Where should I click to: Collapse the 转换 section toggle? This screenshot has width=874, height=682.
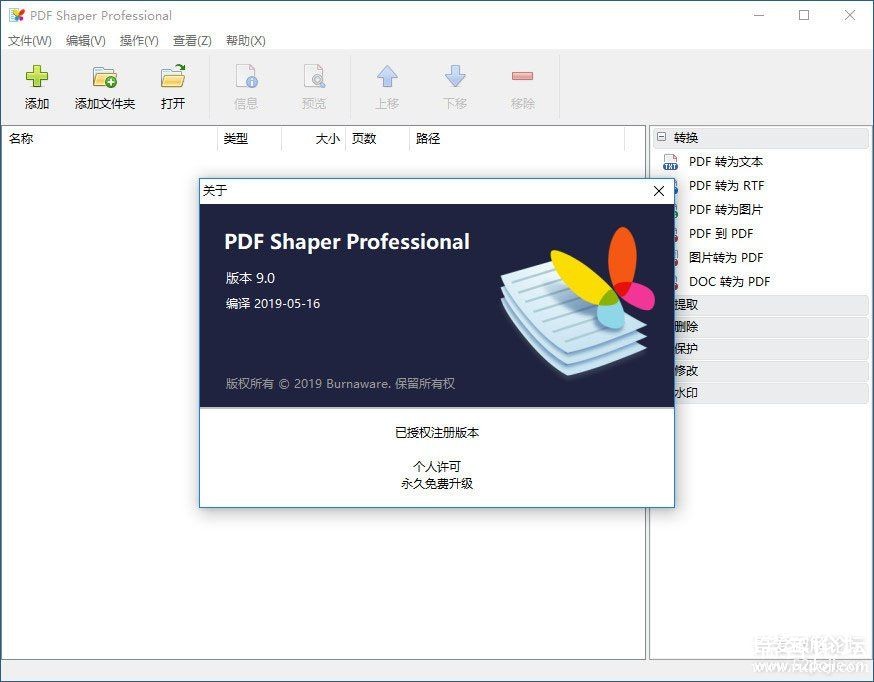click(x=662, y=137)
